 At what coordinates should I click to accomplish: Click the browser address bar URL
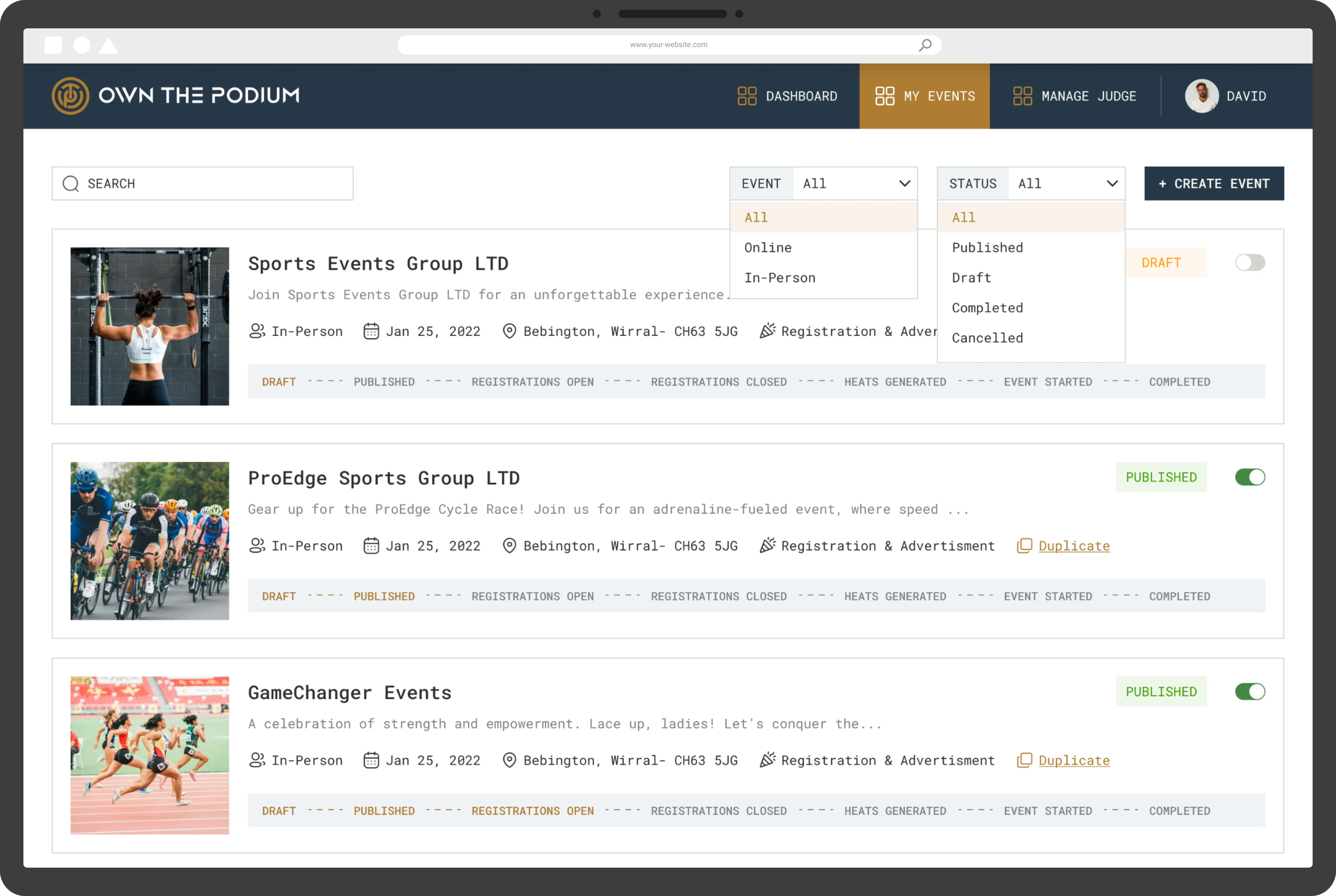[668, 45]
